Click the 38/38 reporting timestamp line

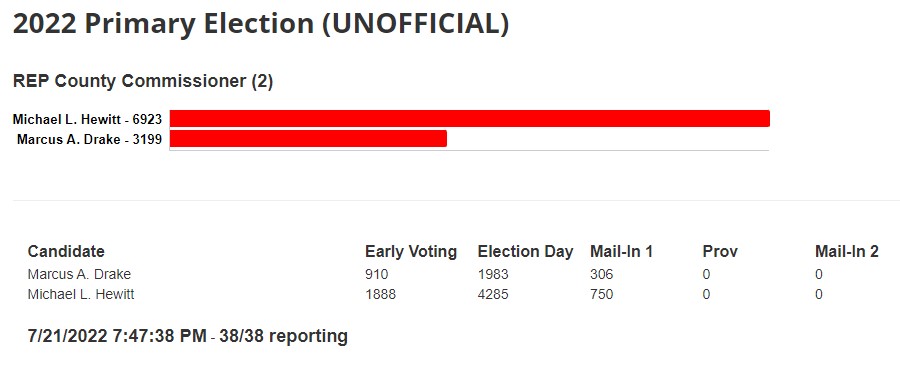[x=188, y=336]
